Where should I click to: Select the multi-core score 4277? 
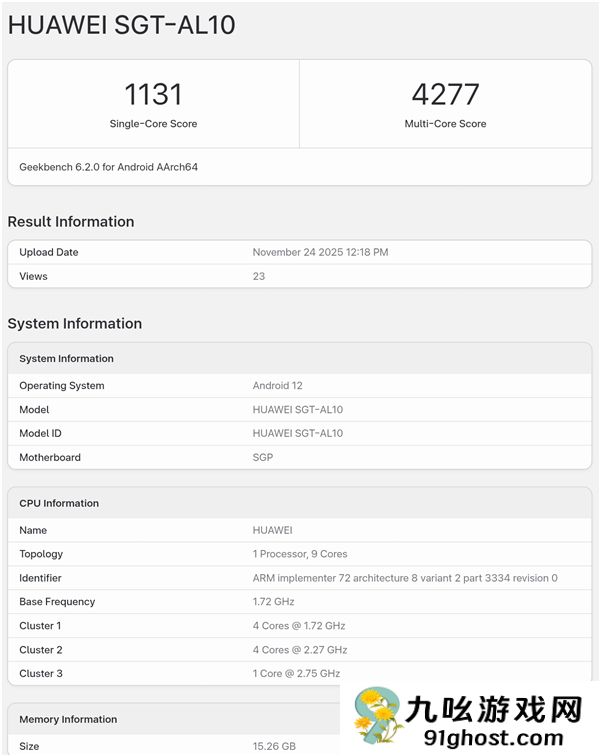445,95
